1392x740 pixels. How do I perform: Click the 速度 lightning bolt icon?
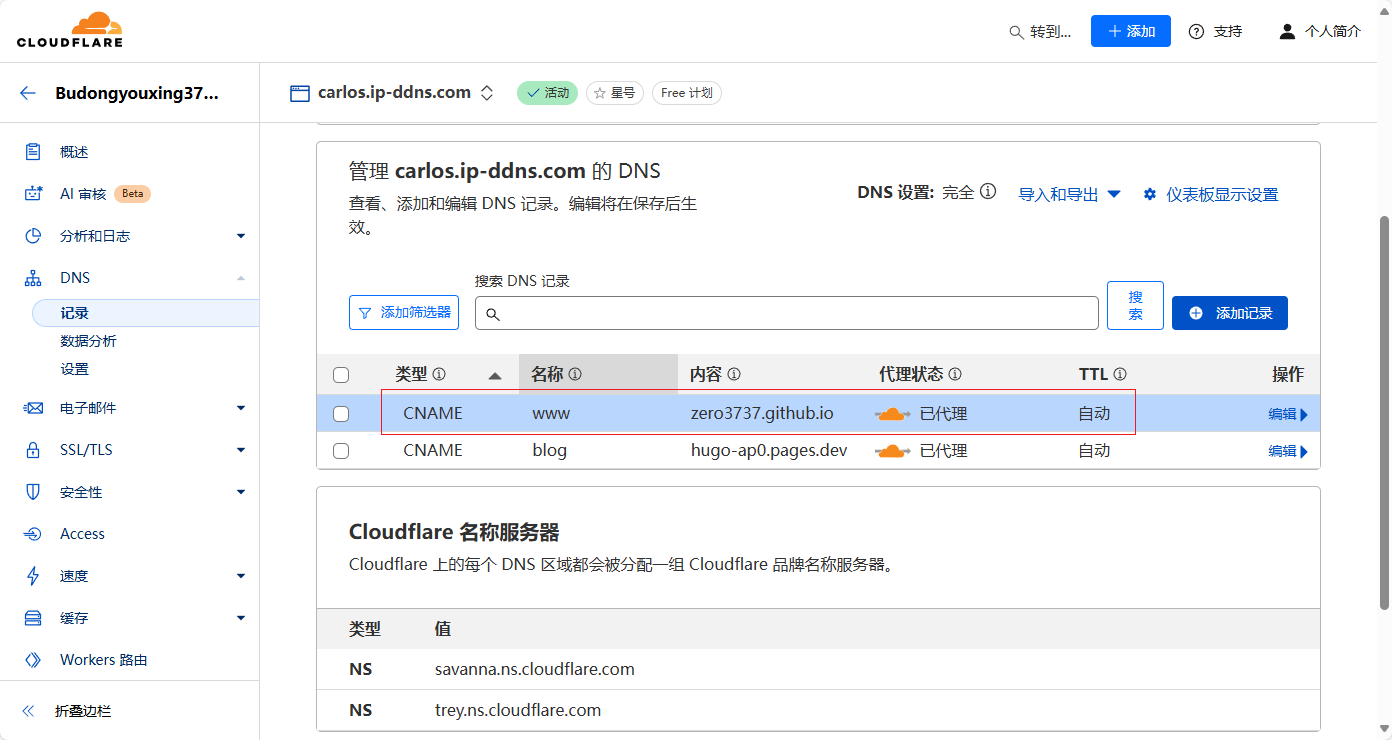(33, 576)
